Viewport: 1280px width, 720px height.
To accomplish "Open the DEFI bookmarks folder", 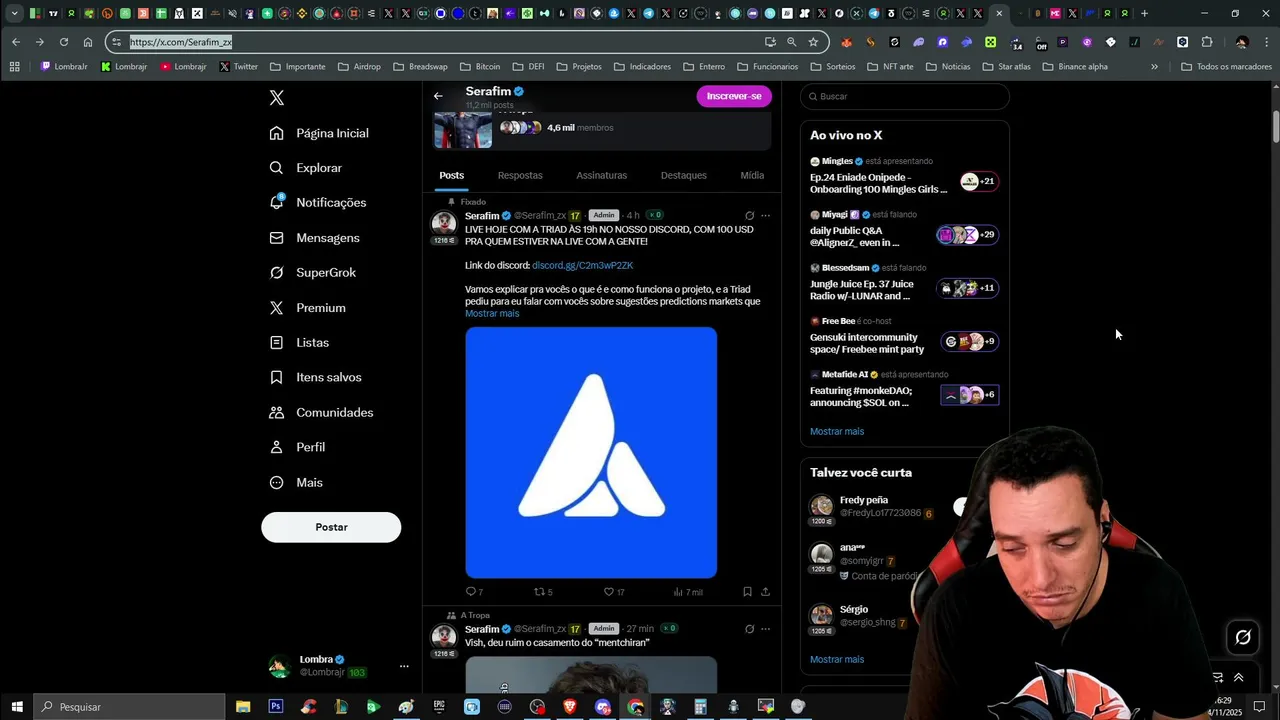I will [528, 67].
